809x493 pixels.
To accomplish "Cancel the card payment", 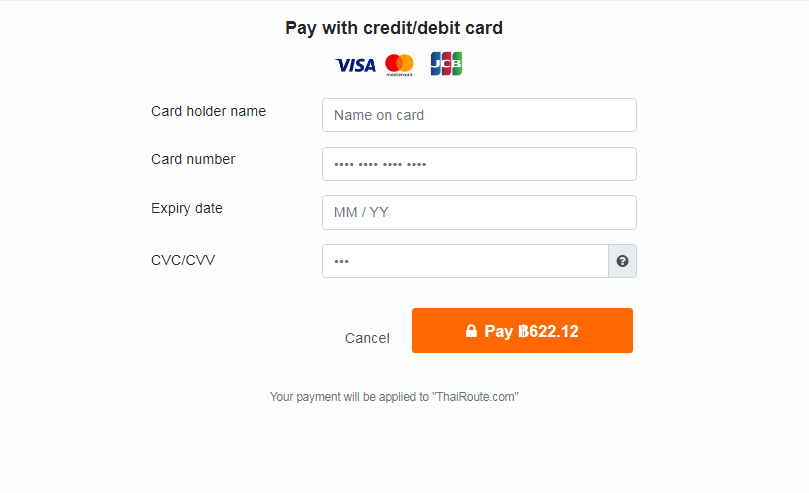I will (x=367, y=338).
